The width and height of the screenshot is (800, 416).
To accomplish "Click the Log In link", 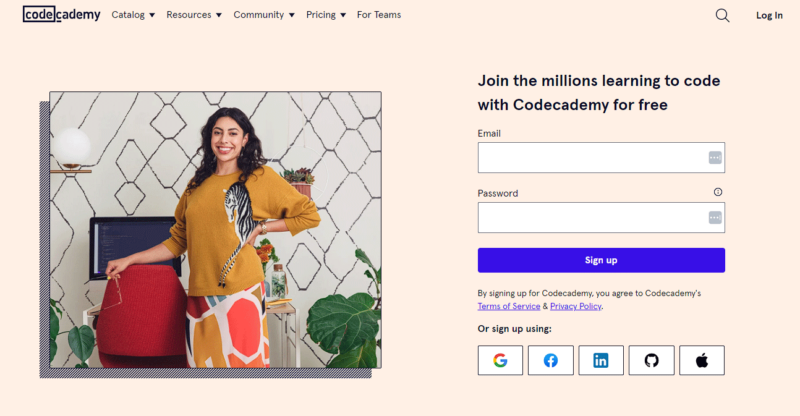I will (770, 15).
